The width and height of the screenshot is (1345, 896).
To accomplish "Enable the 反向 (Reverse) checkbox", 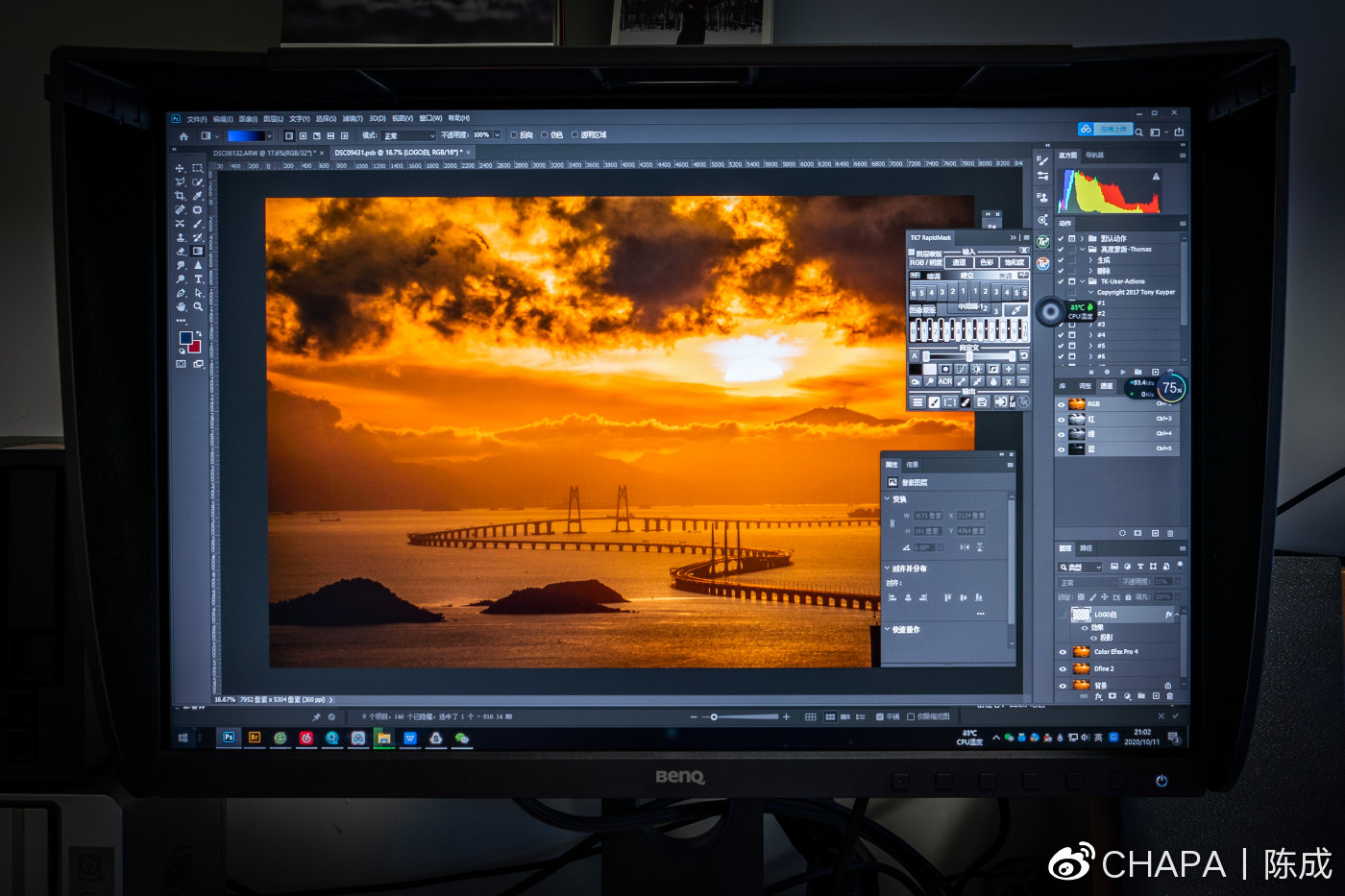I will [x=514, y=135].
